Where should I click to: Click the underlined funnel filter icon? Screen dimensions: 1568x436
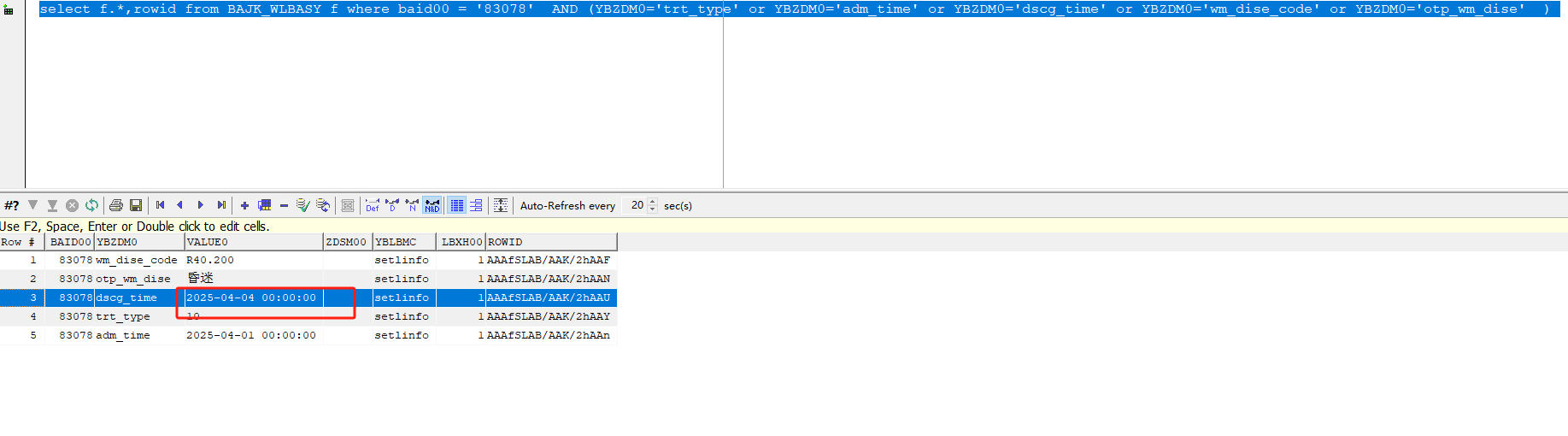(x=52, y=205)
